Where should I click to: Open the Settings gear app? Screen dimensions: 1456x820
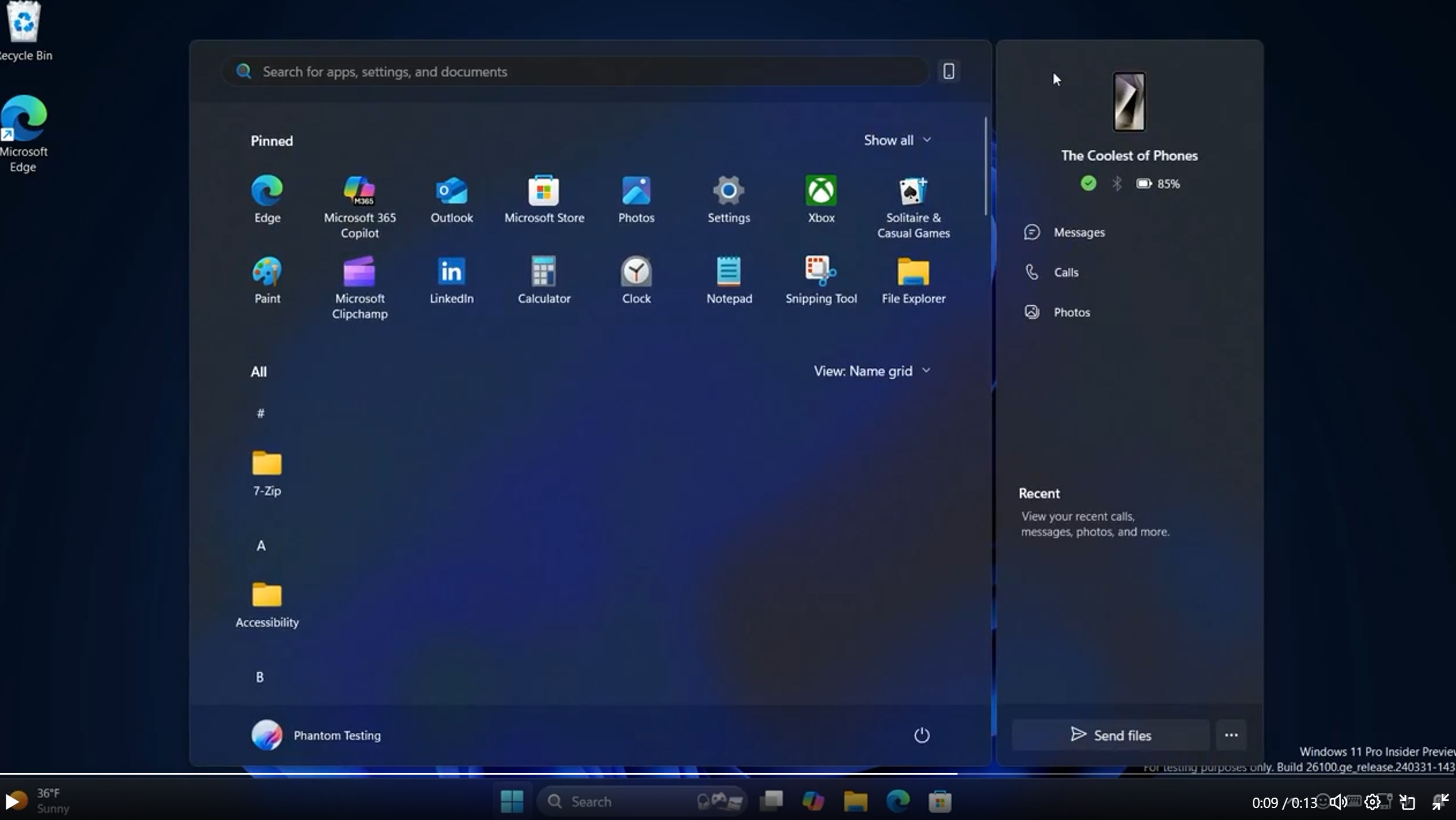[729, 199]
